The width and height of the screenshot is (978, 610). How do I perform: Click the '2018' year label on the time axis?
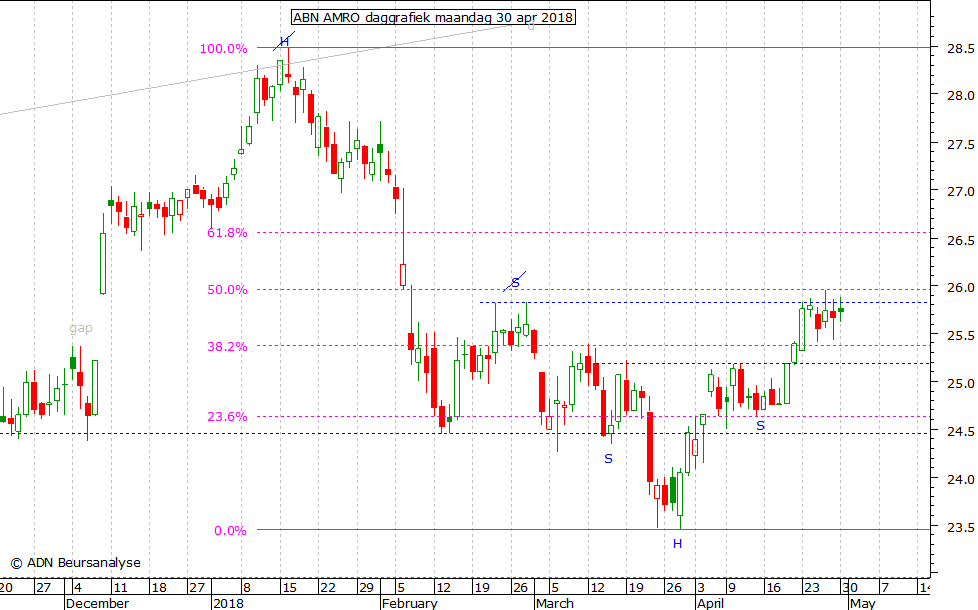coord(229,603)
